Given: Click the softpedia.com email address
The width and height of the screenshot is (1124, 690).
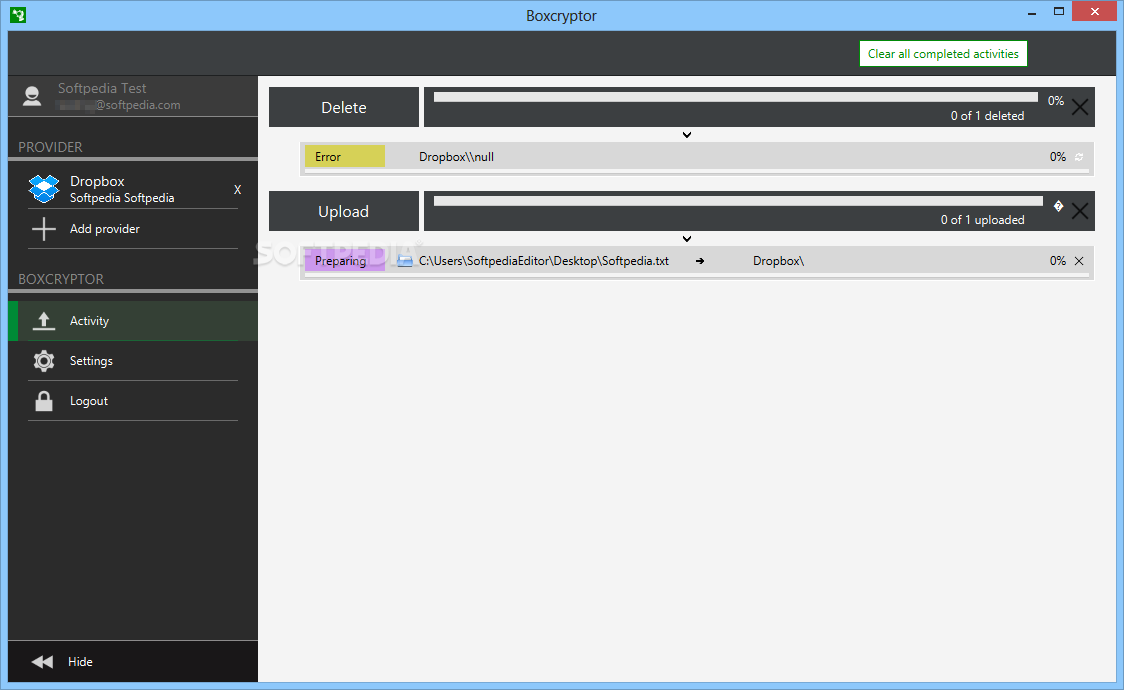Looking at the screenshot, I should click(x=118, y=105).
